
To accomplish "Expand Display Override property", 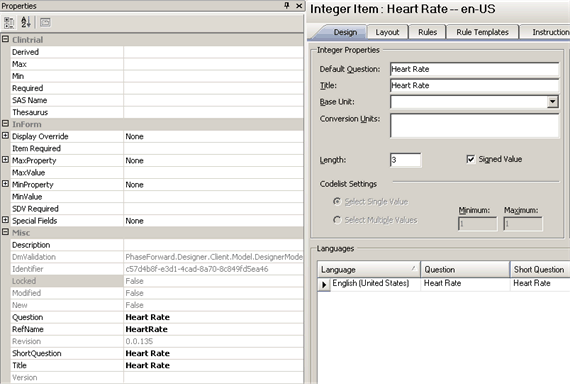I will coord(5,136).
